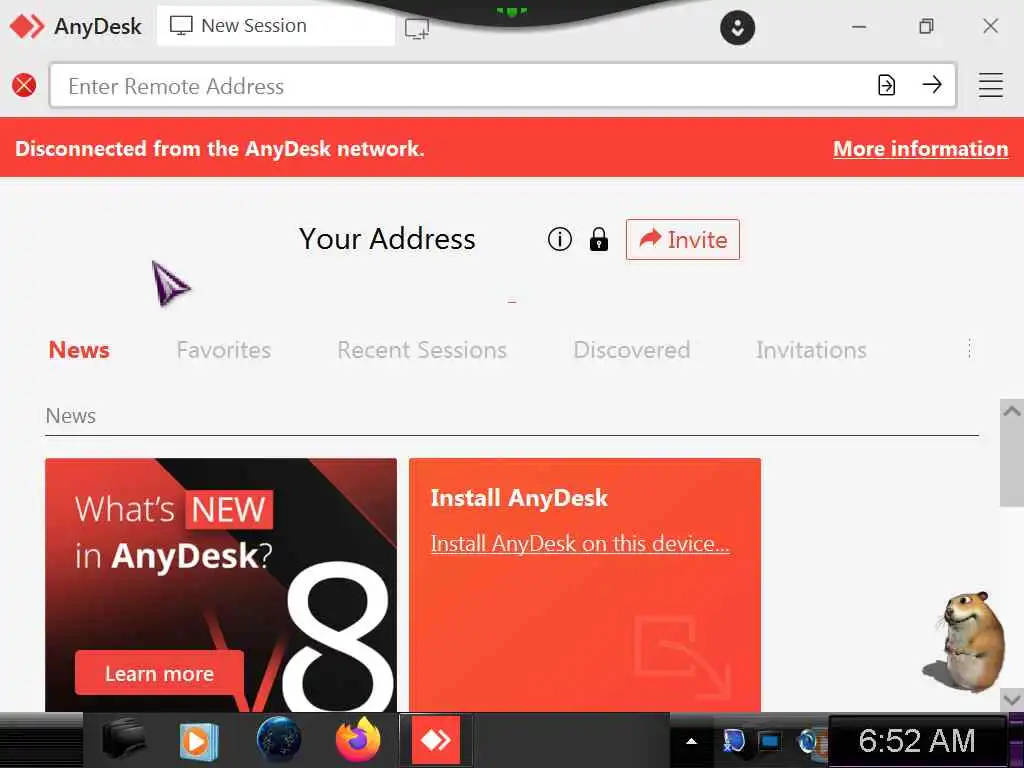Screen dimensions: 1024x768
Task: Click Install AnyDesk on this device link
Action: pos(580,543)
